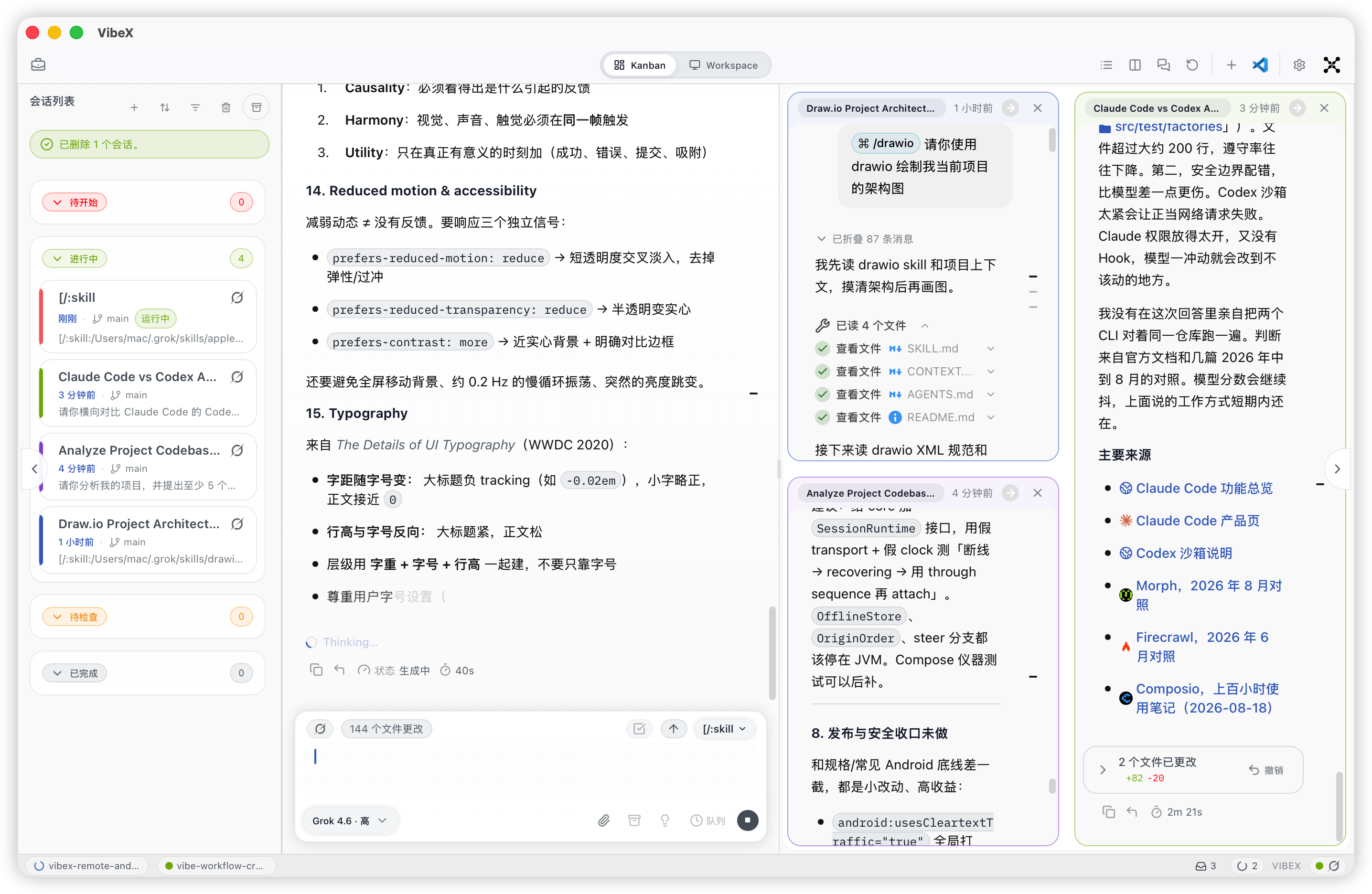Toggle sync icon on Analyze Project Codebase card

(237, 450)
